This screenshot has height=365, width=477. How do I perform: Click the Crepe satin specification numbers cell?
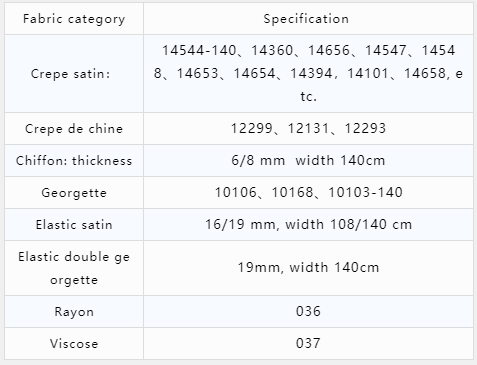(x=308, y=74)
